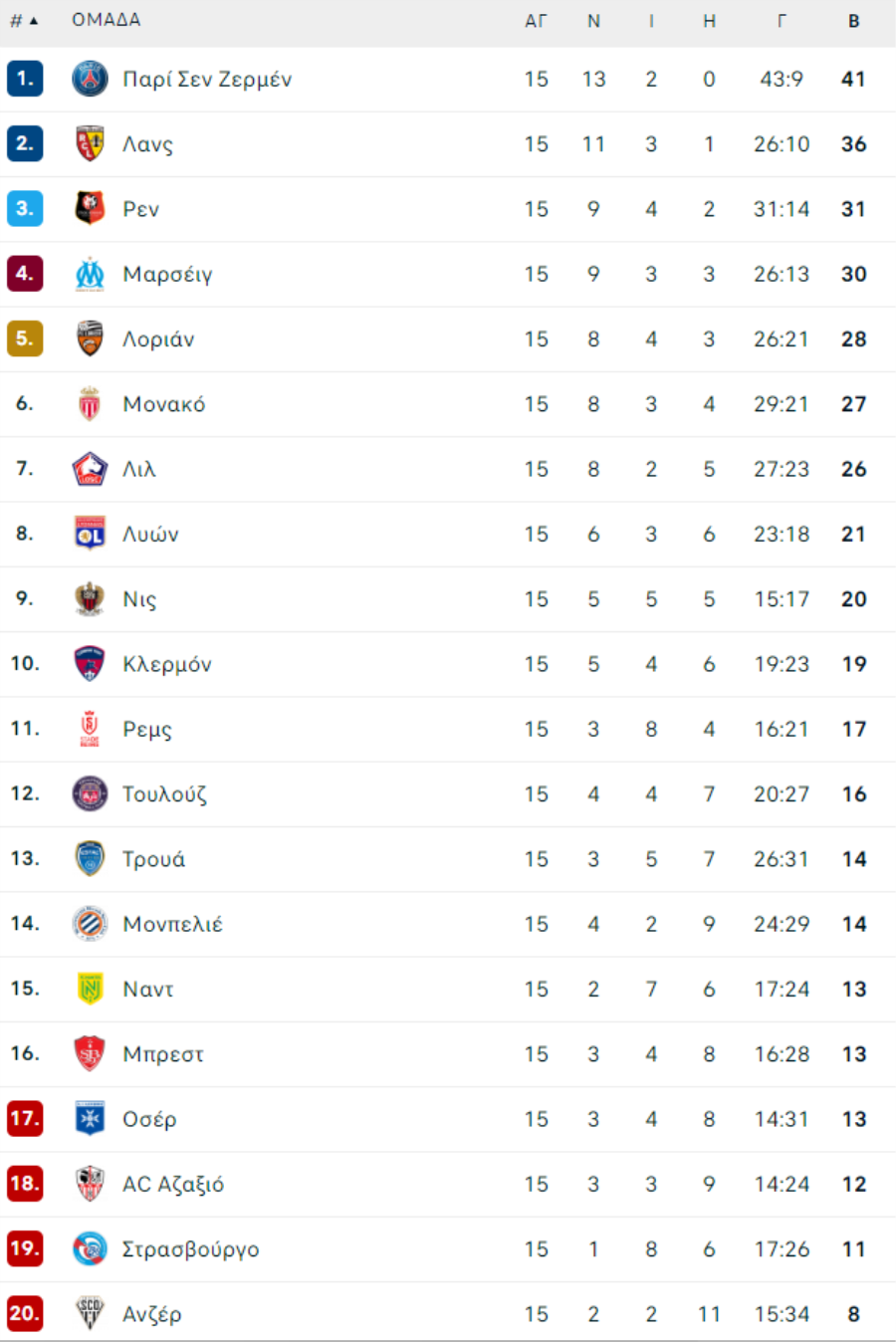Click the Lens team logo
896x1342 pixels.
pyautogui.click(x=90, y=143)
